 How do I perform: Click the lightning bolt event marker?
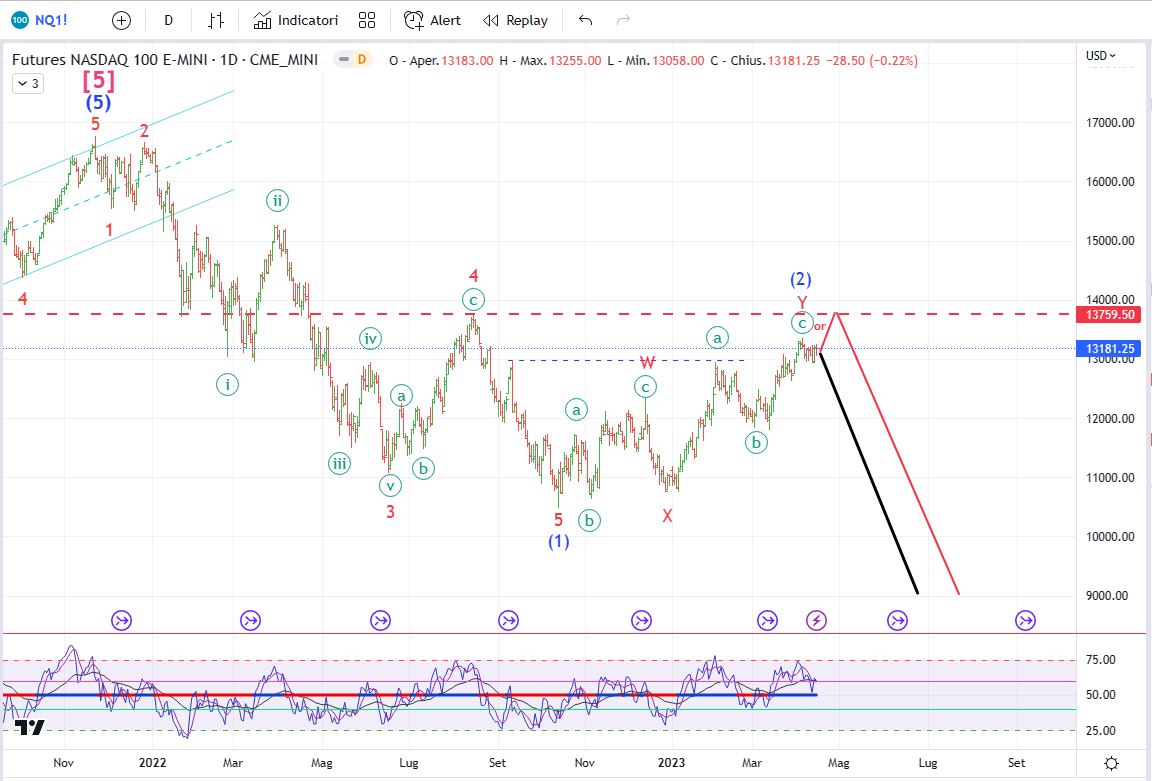[x=816, y=621]
